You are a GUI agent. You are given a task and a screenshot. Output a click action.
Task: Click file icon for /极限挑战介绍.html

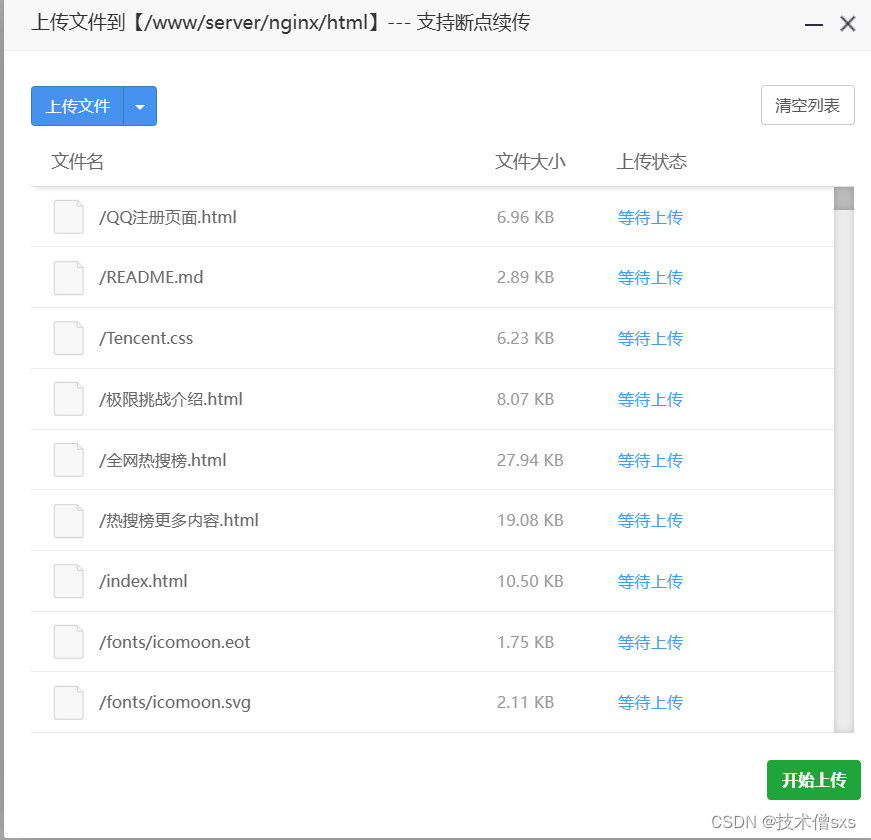pyautogui.click(x=69, y=399)
